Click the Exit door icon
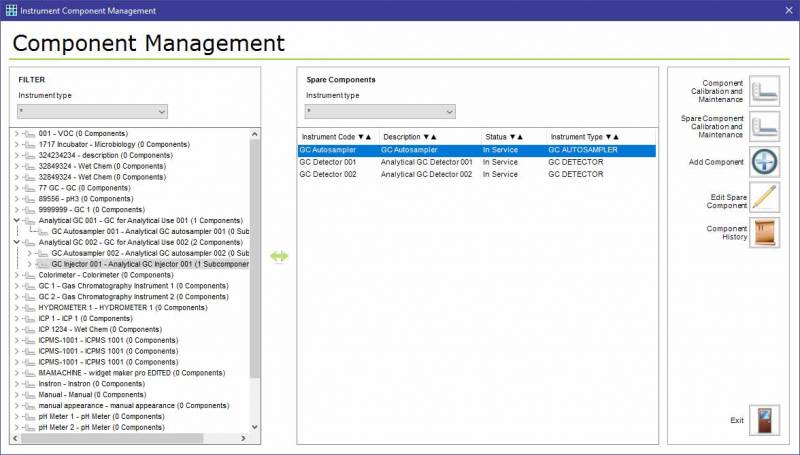Image resolution: width=800 pixels, height=455 pixels. (x=764, y=420)
